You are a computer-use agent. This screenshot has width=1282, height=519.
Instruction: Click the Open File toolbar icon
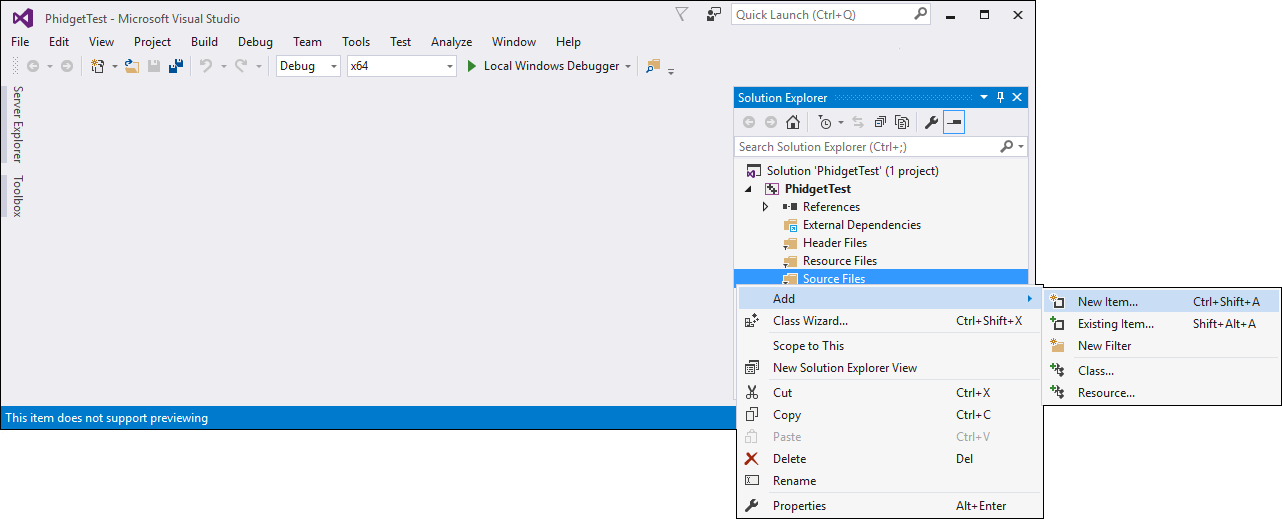(131, 66)
